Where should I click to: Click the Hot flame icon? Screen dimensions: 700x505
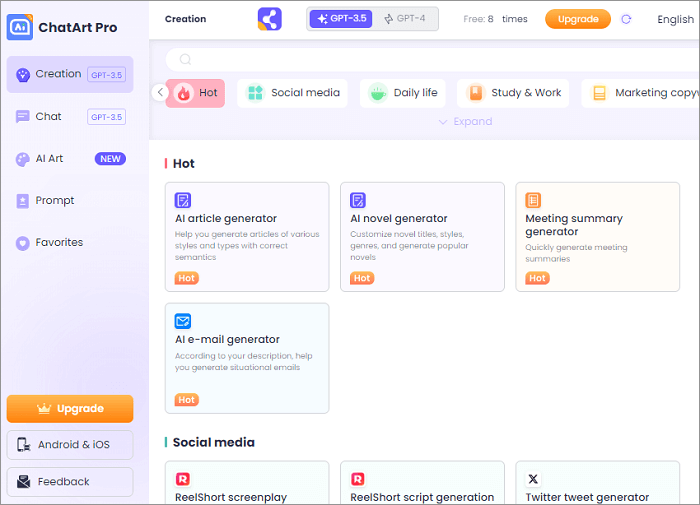[x=183, y=93]
